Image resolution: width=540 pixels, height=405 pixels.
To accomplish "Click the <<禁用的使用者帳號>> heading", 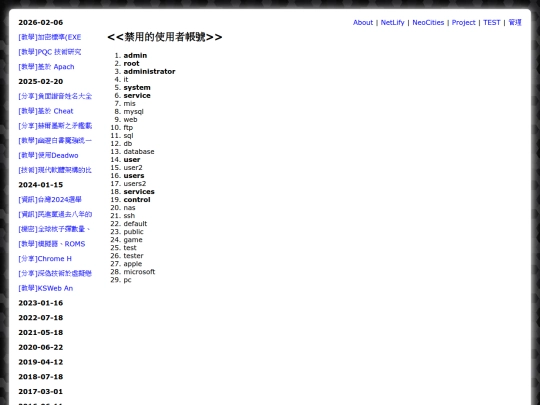I will click(165, 37).
